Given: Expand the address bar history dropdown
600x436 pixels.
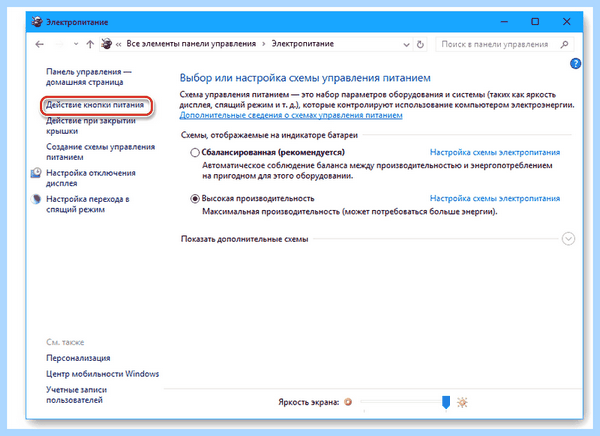Looking at the screenshot, I should (x=406, y=45).
